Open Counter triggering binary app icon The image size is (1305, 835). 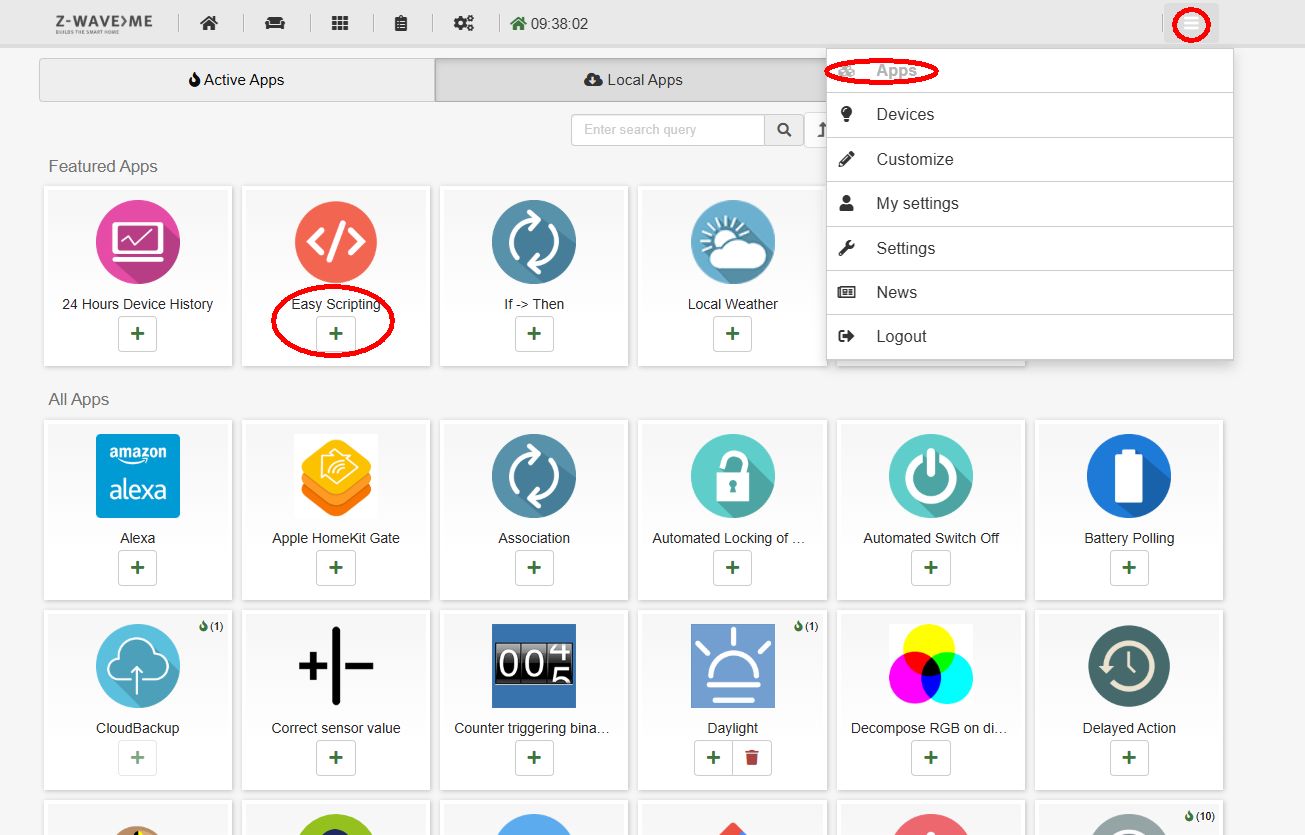[x=534, y=666]
